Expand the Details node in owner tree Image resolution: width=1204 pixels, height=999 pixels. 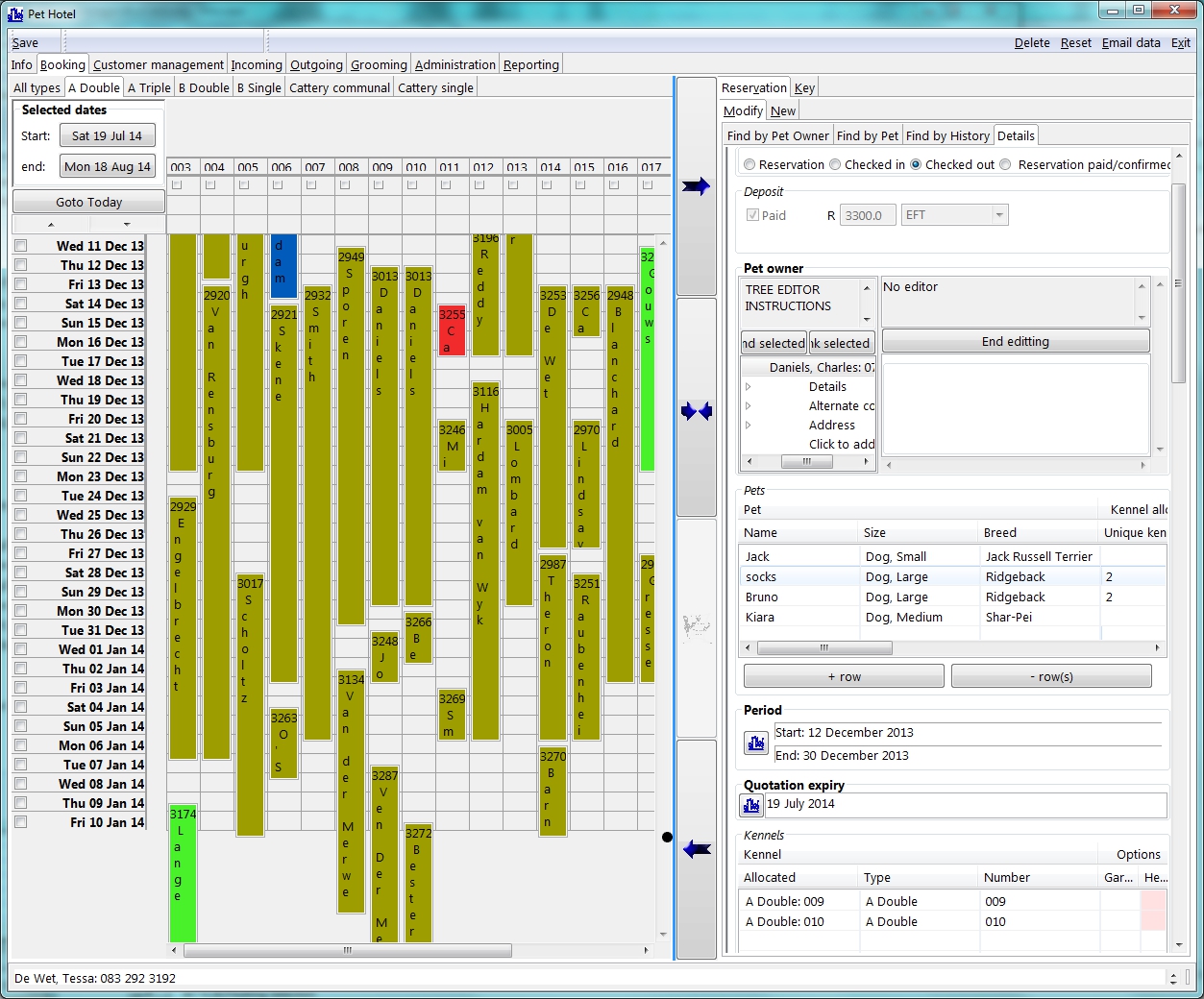coord(749,387)
